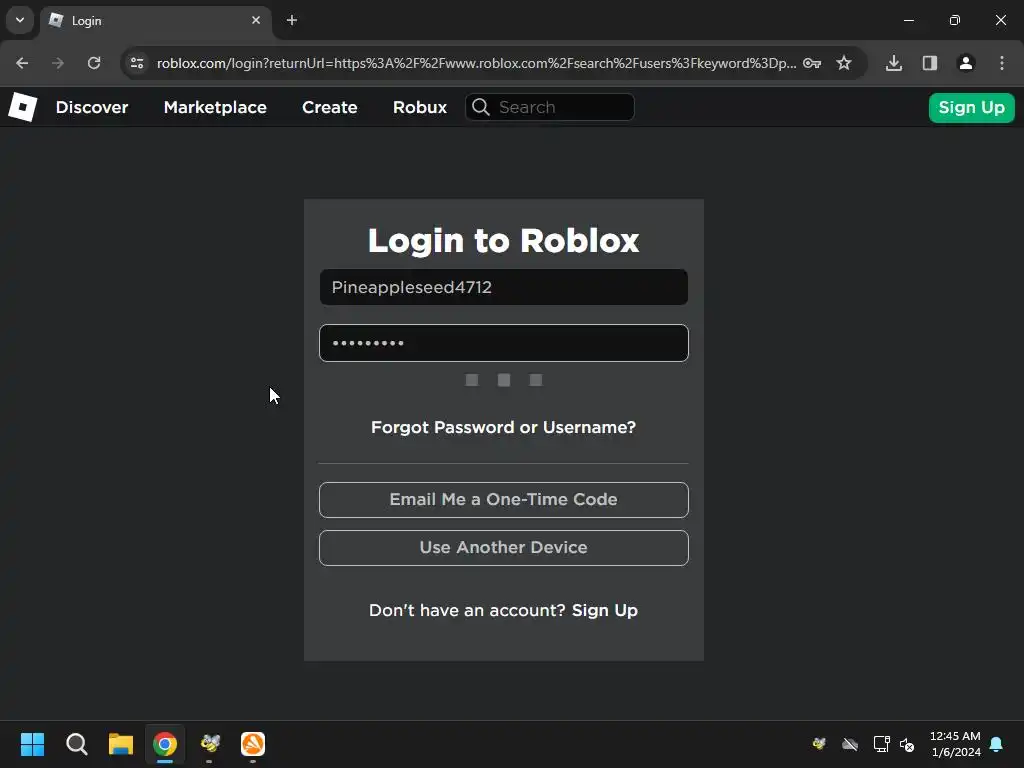Open the clock showing 12:45 AM
This screenshot has height=768, width=1024.
click(x=955, y=744)
